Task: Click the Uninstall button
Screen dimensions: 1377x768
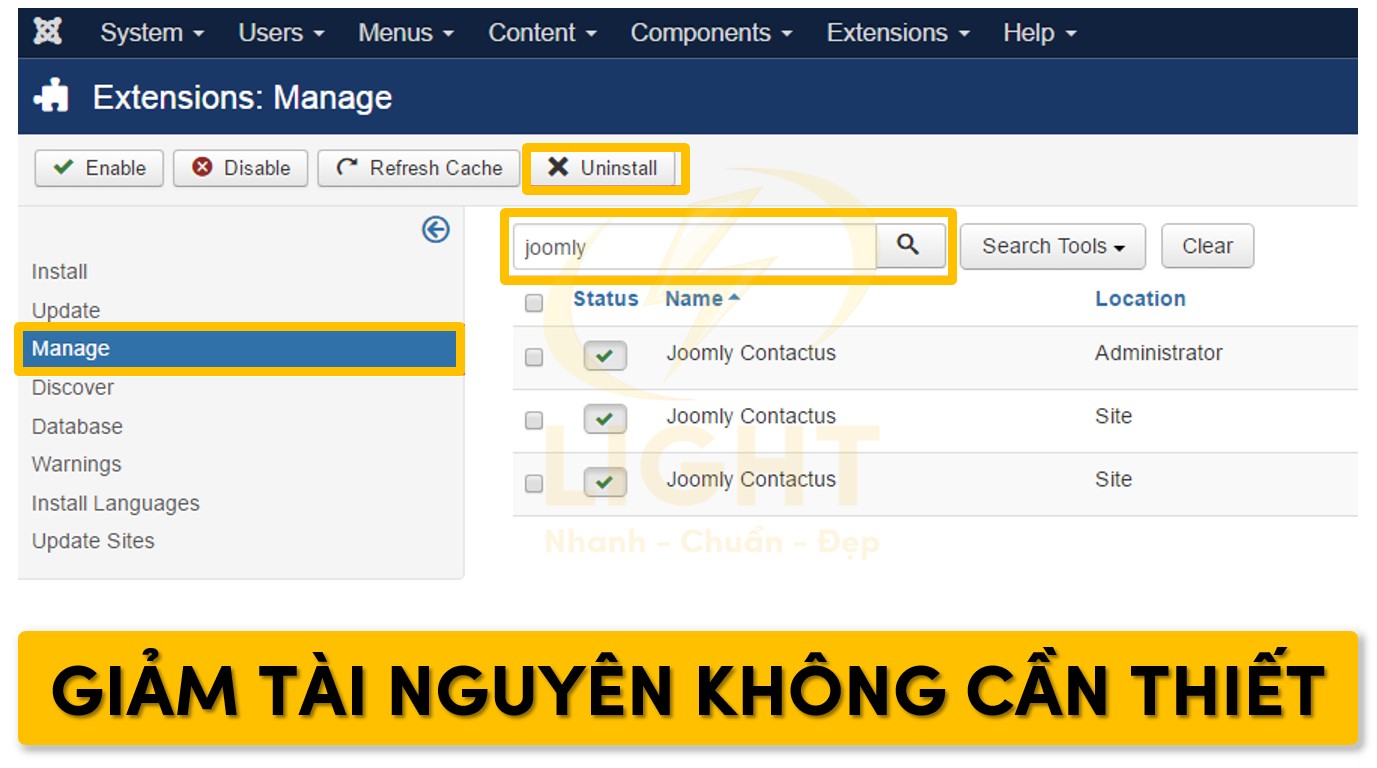Action: (x=603, y=168)
